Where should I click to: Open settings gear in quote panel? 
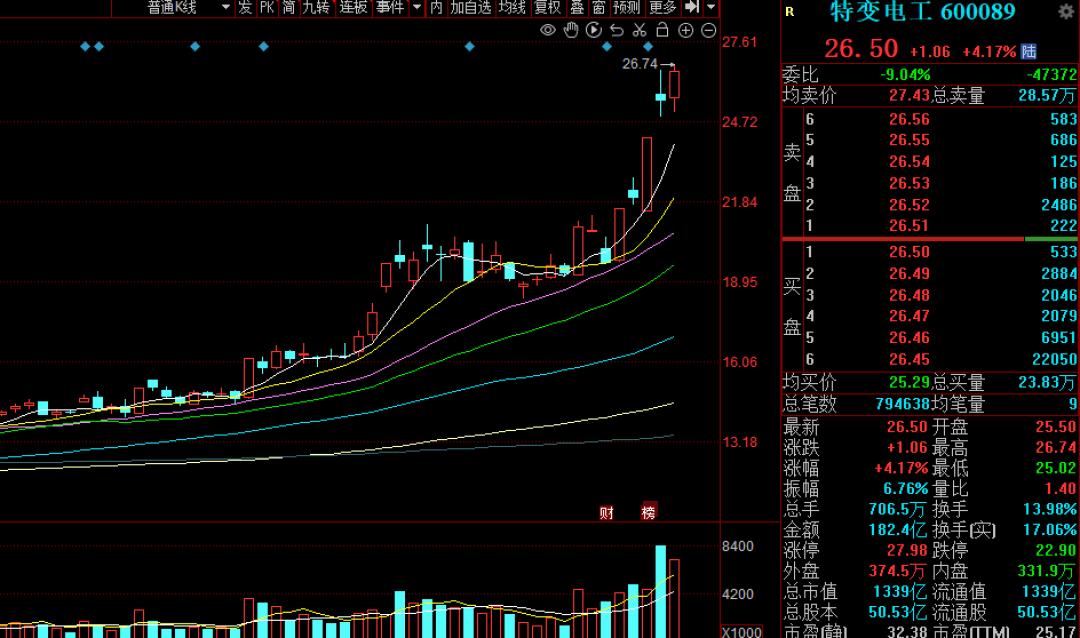tap(1066, 12)
